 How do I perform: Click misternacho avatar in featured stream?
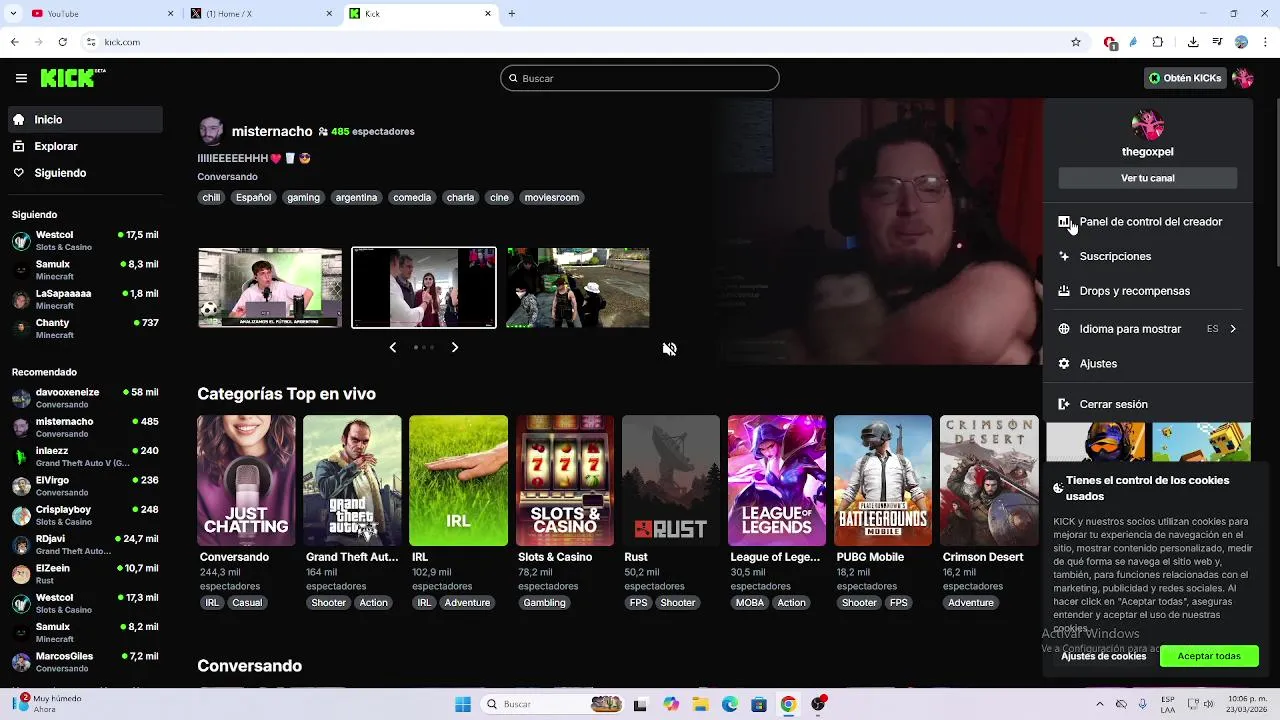(x=211, y=131)
